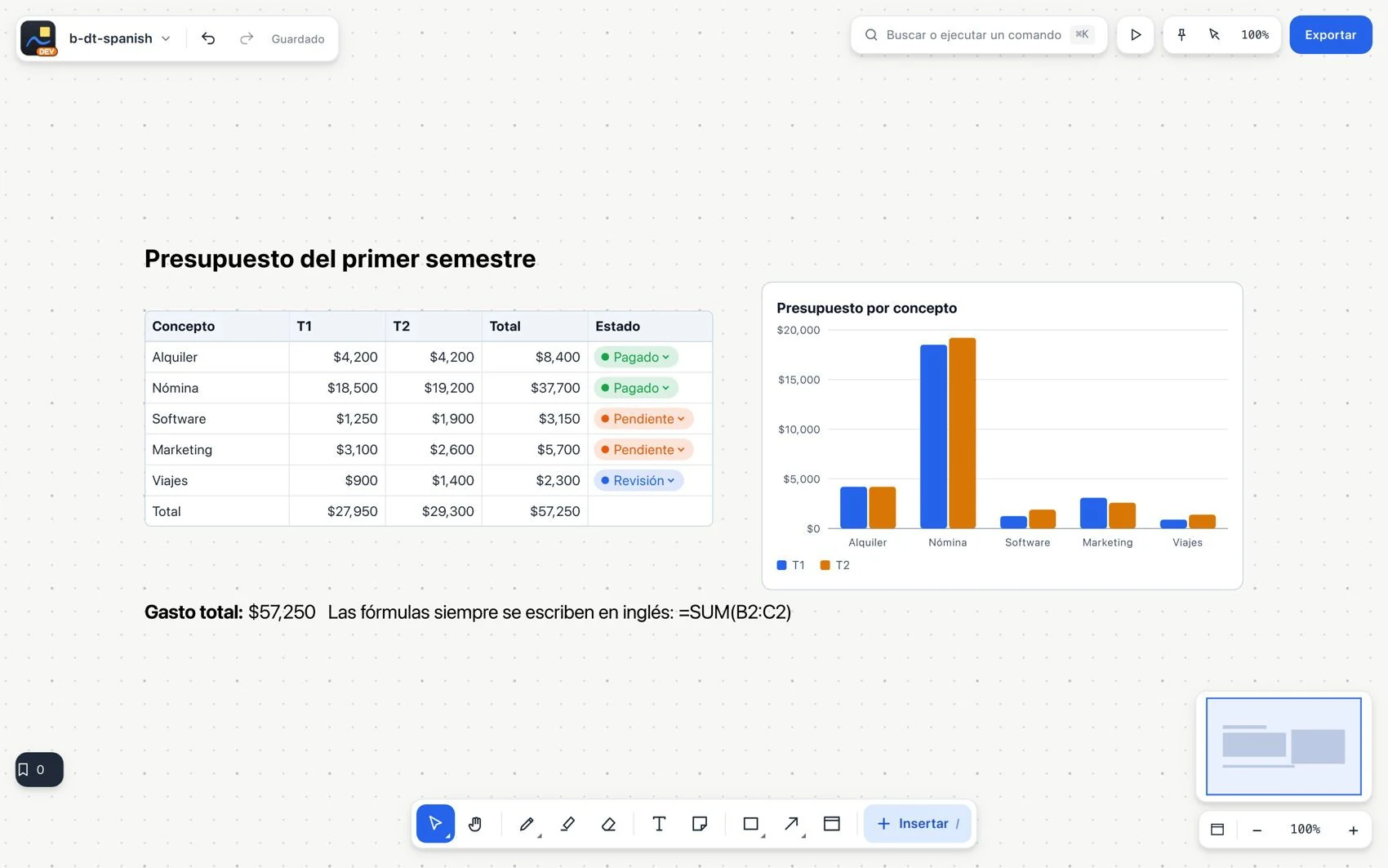Click the Exportar button

click(1331, 35)
